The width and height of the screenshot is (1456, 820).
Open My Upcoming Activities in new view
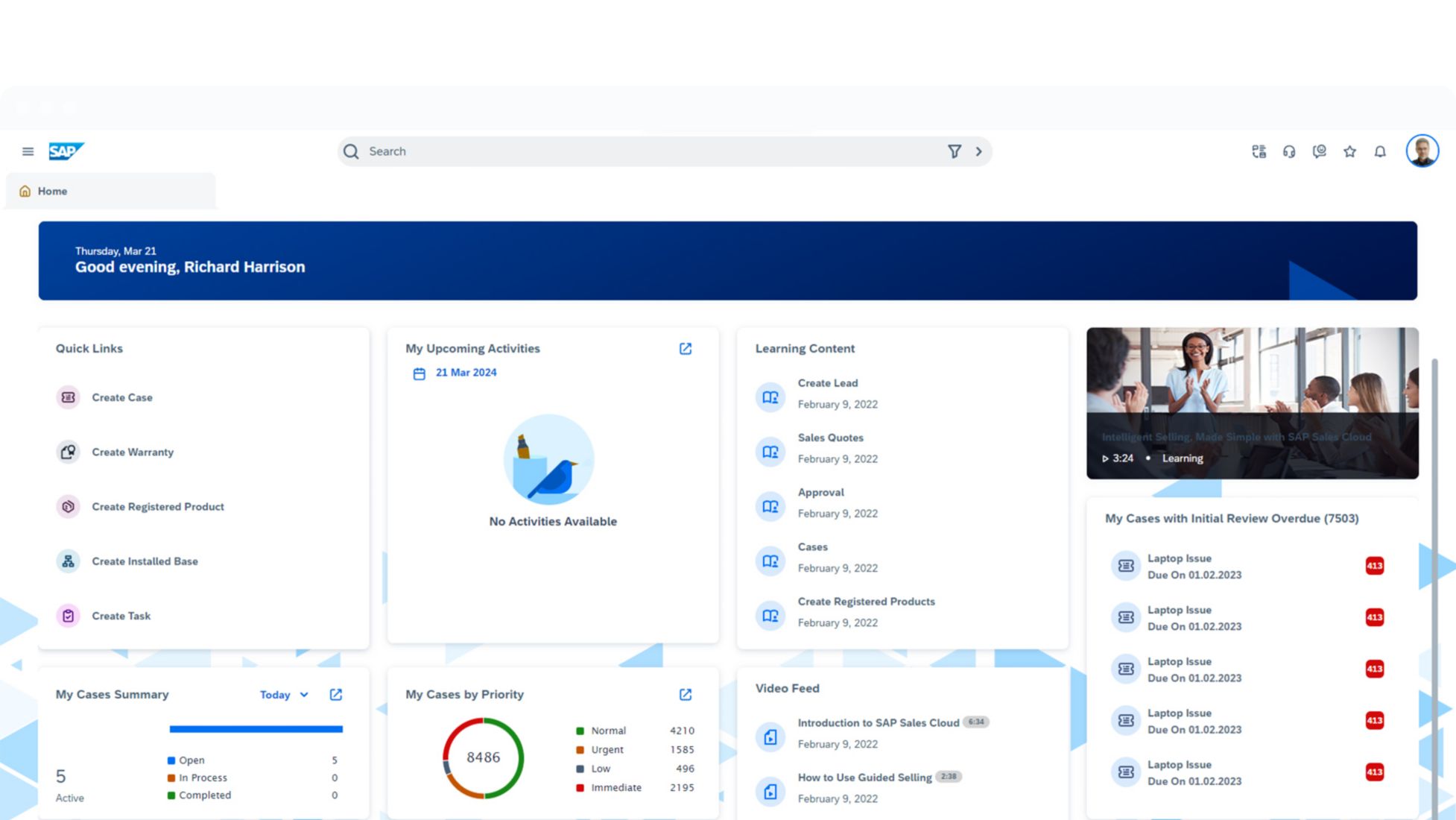click(x=686, y=349)
